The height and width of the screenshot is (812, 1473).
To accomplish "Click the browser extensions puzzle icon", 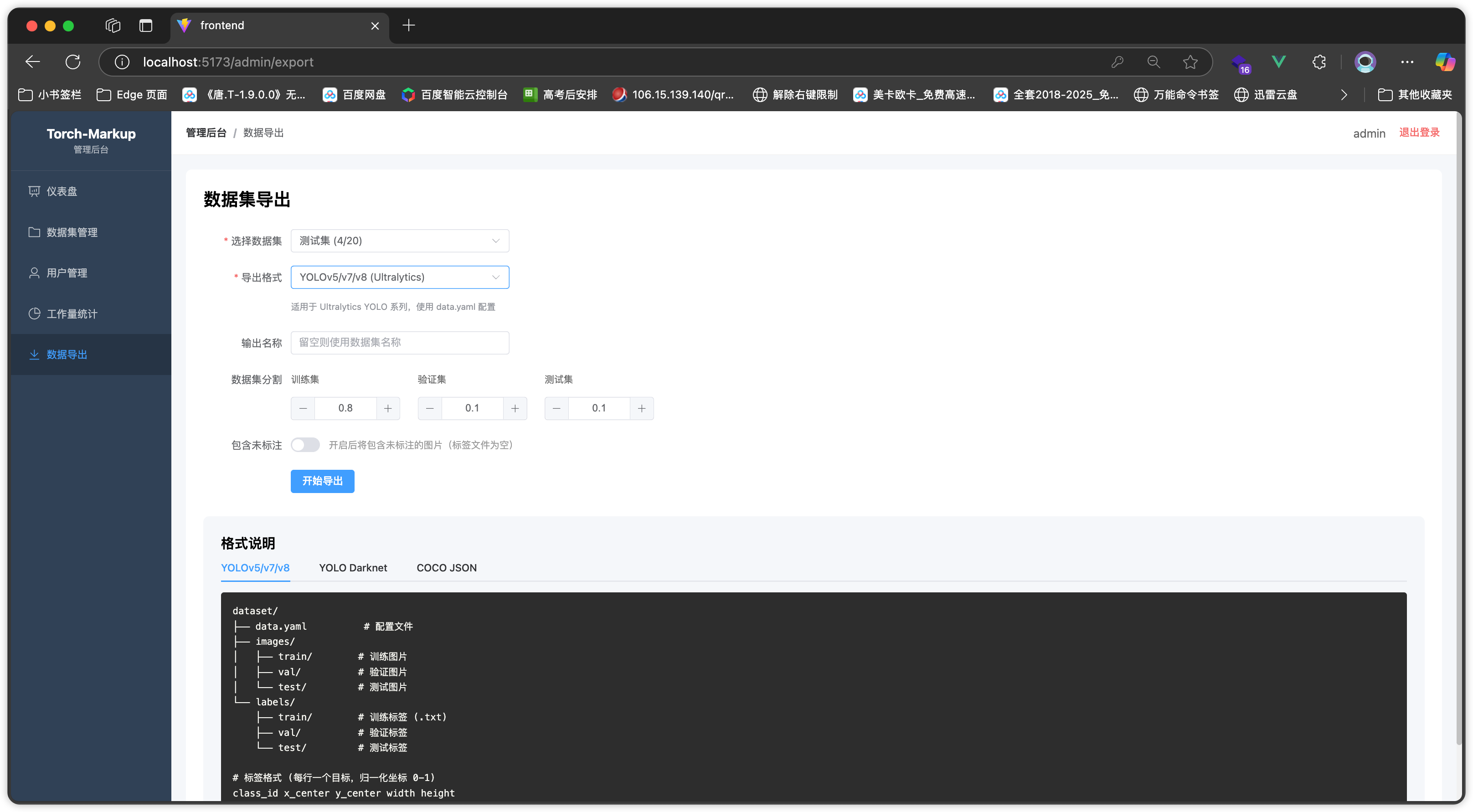I will pos(1318,62).
